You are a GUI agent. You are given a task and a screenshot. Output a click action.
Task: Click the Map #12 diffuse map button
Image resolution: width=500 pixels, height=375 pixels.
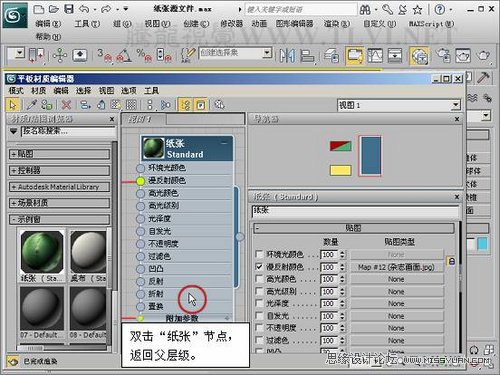point(397,267)
